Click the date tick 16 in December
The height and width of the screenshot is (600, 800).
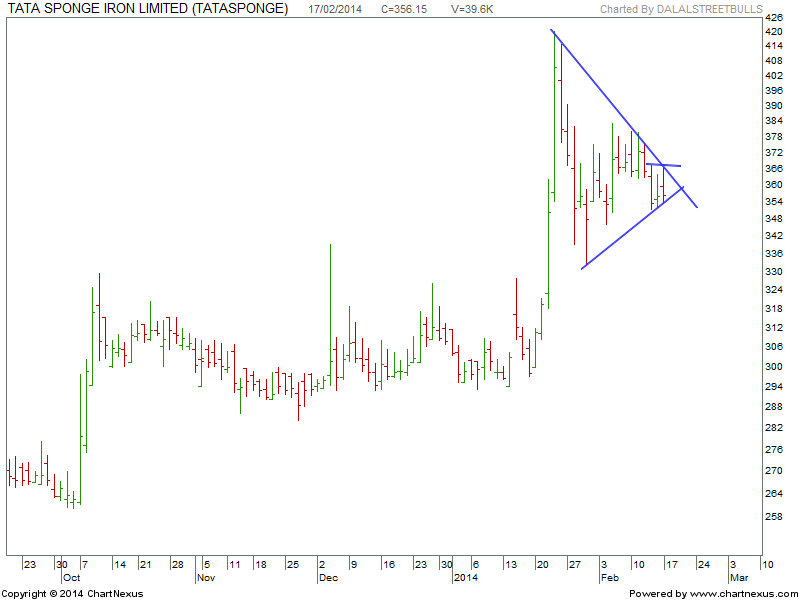coord(389,565)
